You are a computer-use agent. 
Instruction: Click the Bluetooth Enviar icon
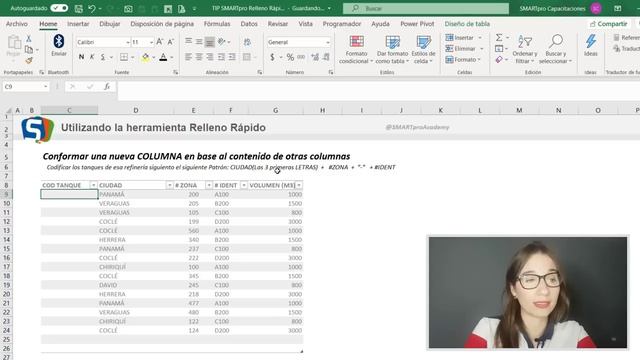[59, 45]
